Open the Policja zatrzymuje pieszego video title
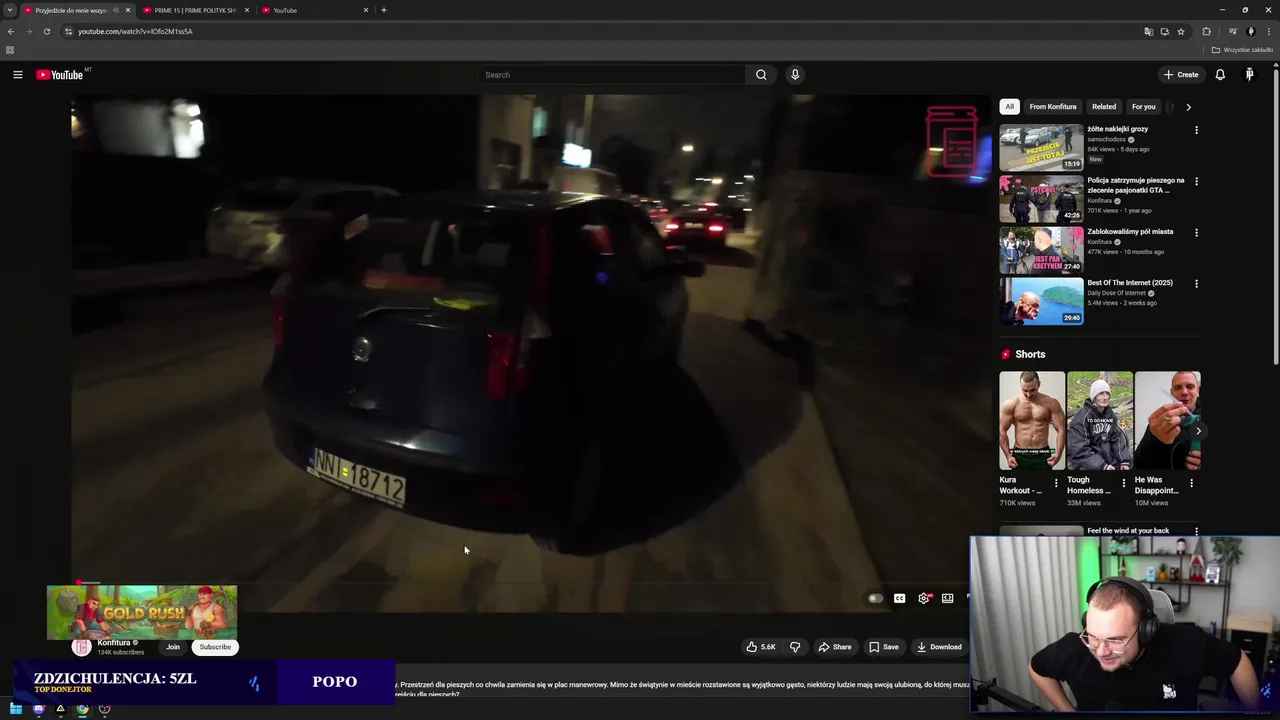1280x720 pixels. [1136, 185]
